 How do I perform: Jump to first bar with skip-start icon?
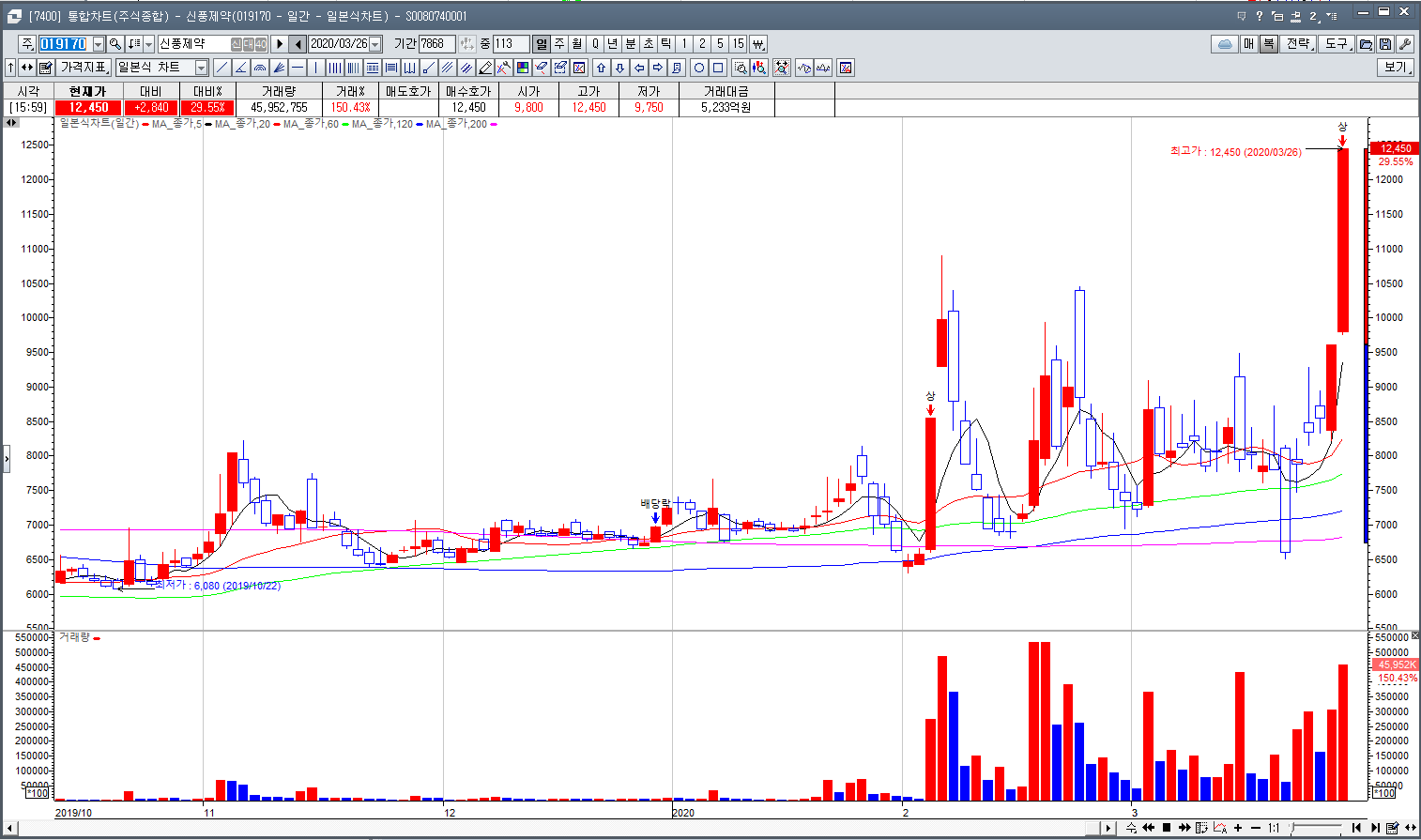pyautogui.click(x=1356, y=828)
